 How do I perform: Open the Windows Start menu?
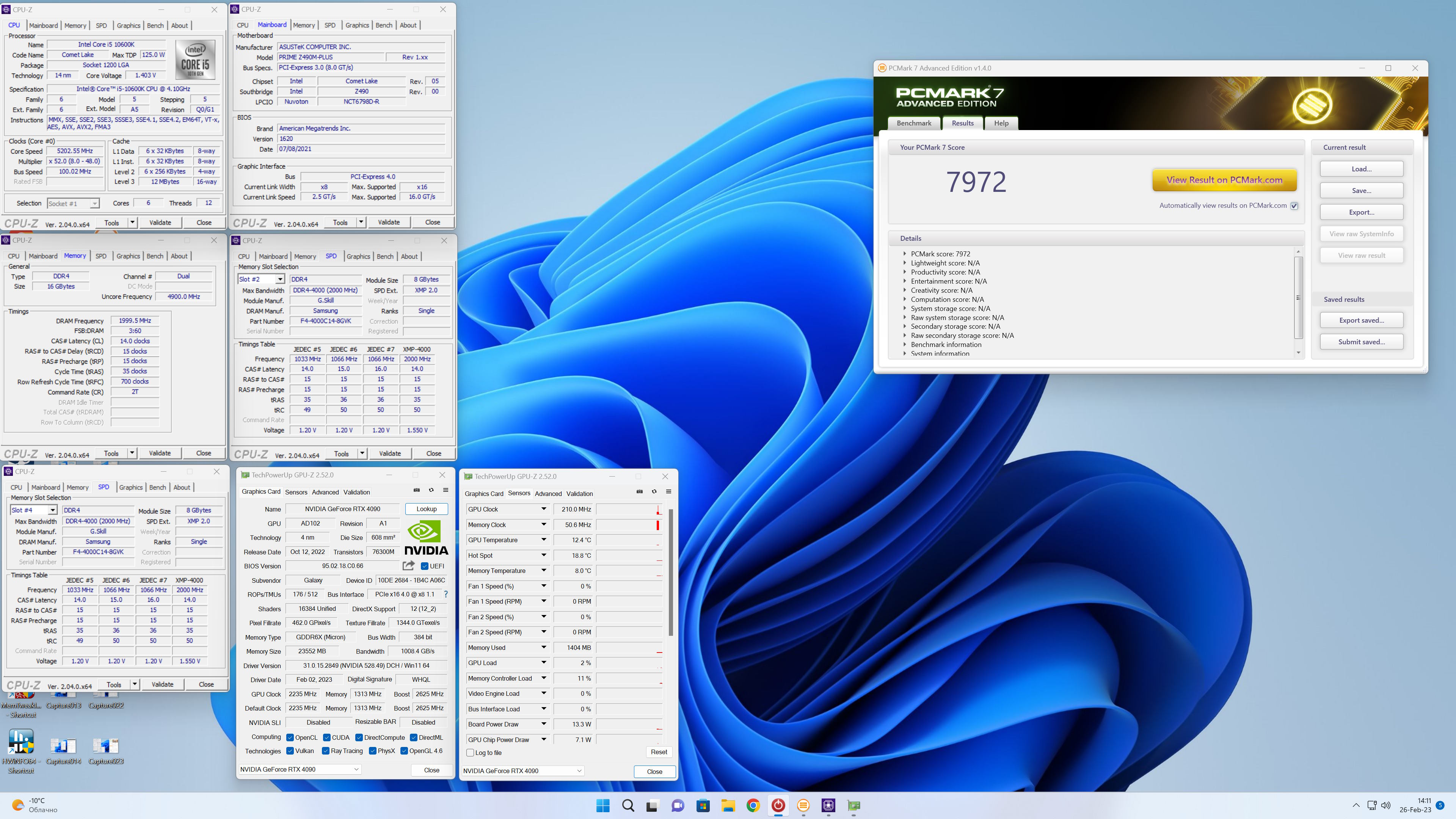point(602,805)
